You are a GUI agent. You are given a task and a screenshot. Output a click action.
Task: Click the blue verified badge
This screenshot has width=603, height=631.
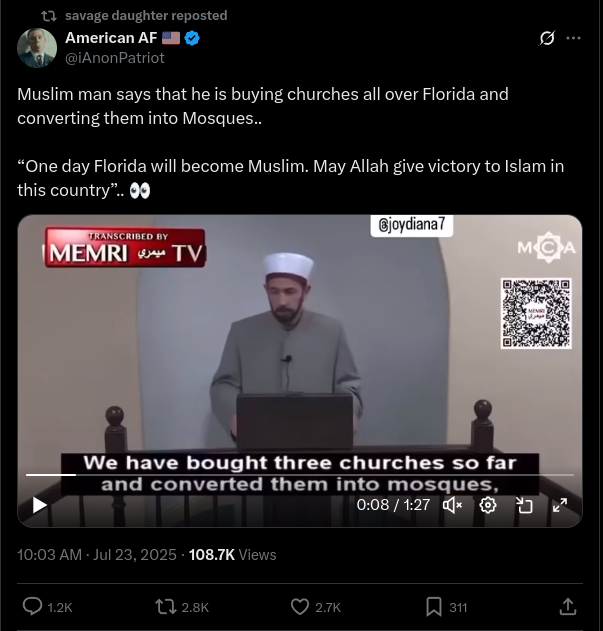pos(192,38)
